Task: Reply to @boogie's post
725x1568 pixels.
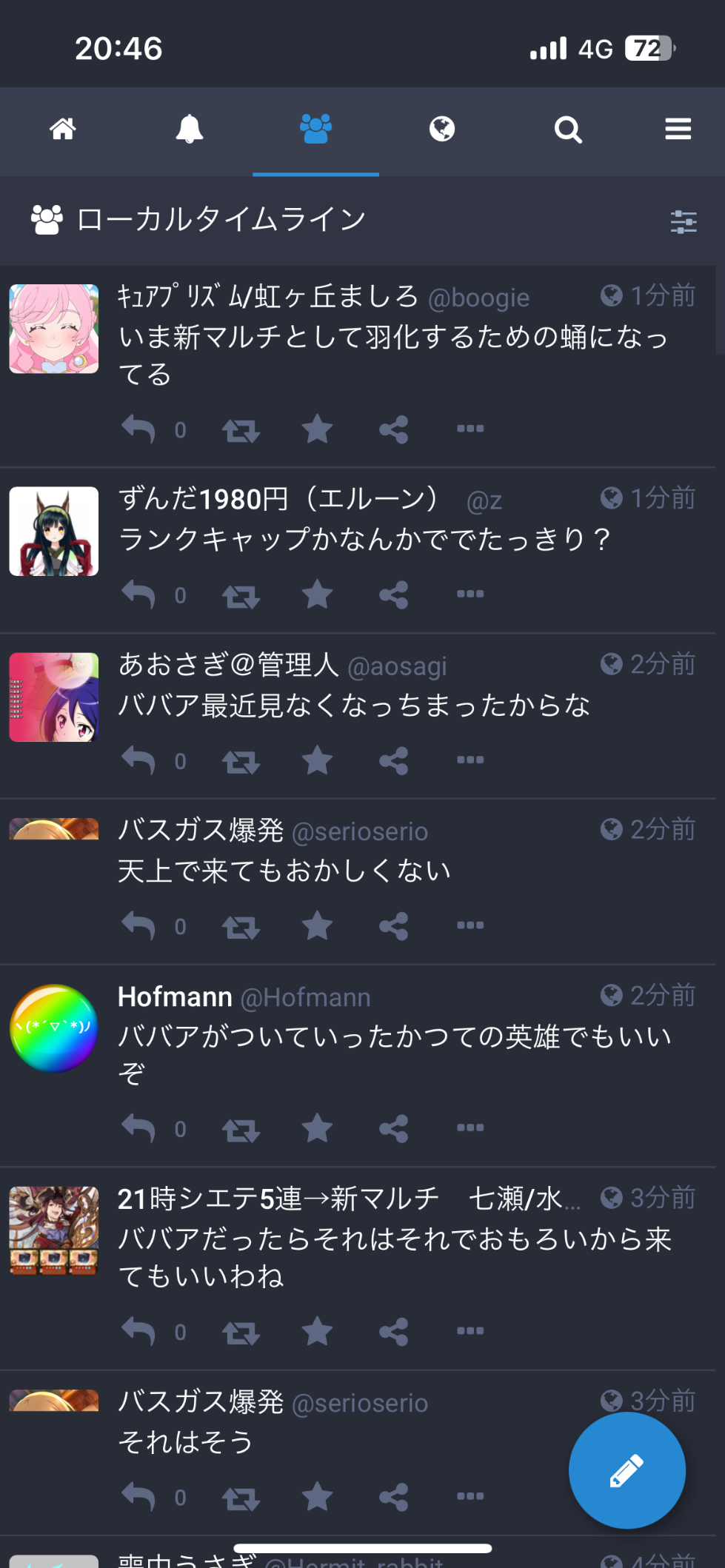Action: (x=138, y=429)
